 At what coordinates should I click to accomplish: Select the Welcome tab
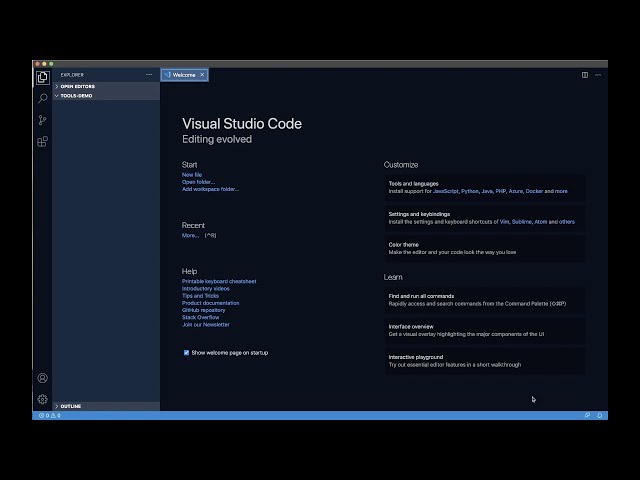(184, 75)
